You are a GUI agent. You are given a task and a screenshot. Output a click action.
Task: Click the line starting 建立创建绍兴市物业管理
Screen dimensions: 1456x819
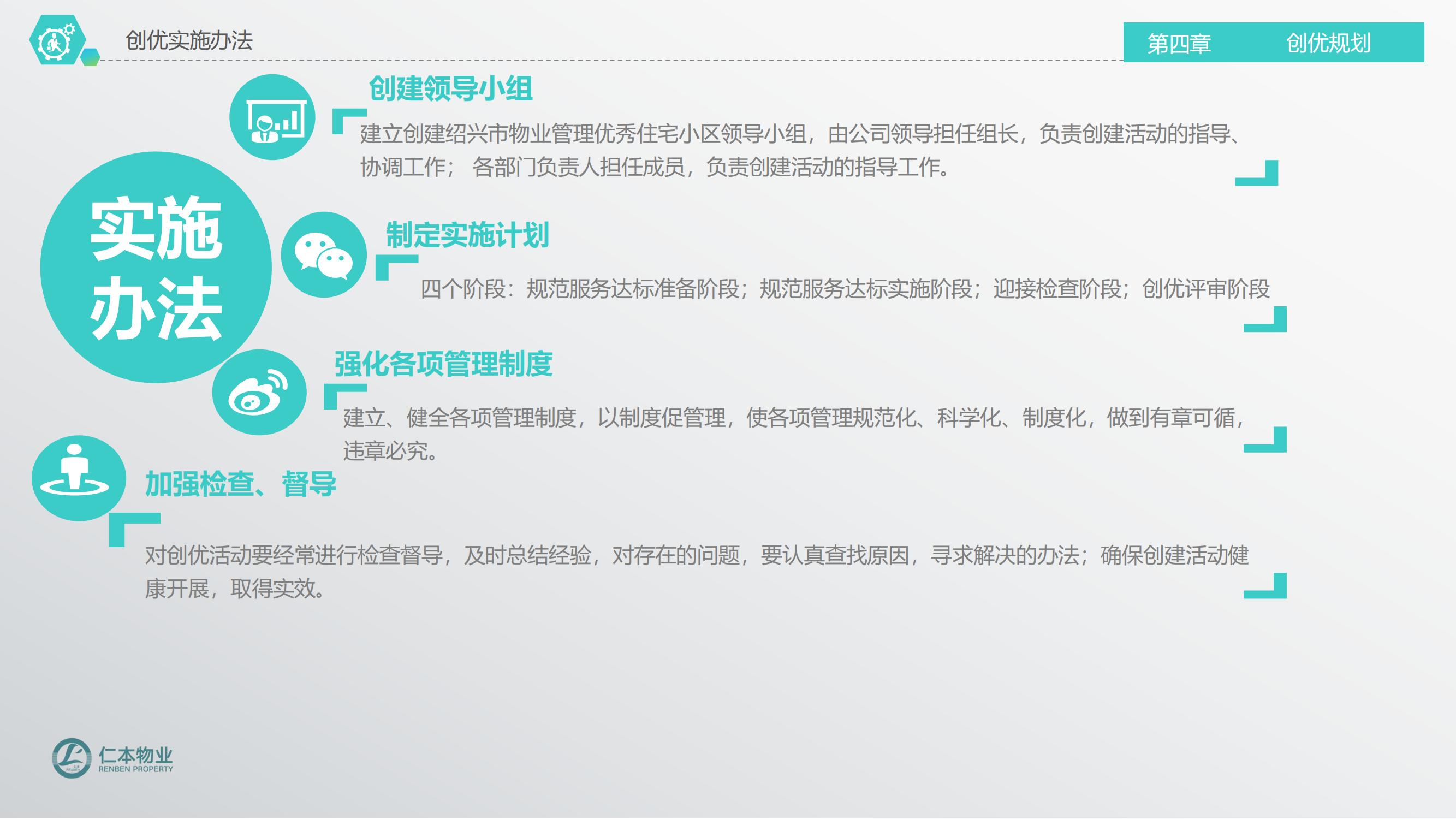pos(801,134)
